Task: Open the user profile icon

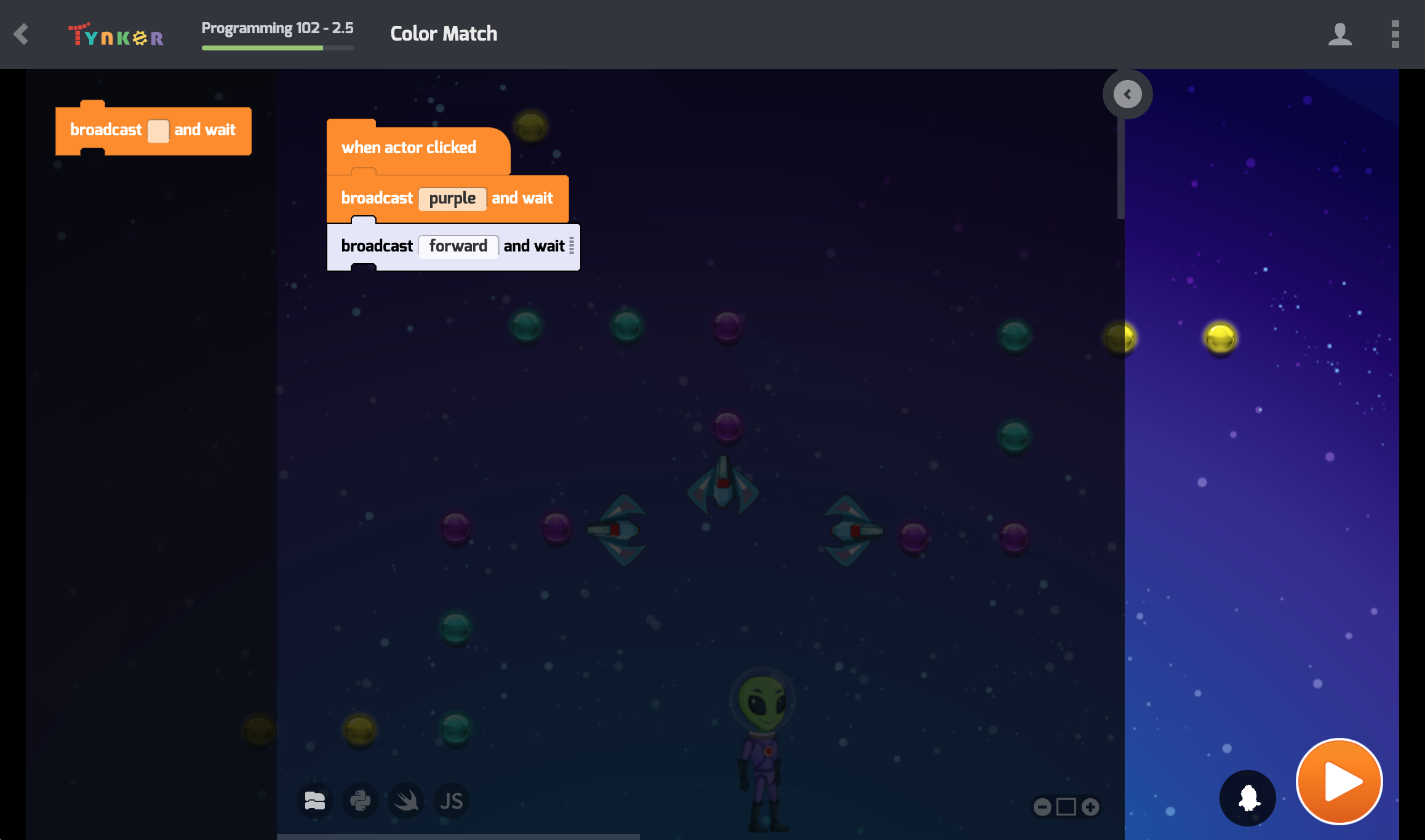Action: 1339,34
